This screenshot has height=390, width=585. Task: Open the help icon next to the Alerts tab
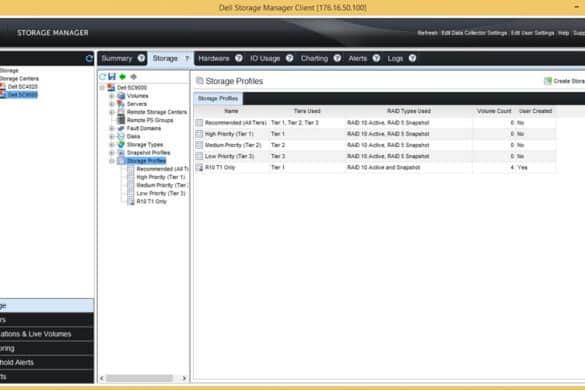click(x=376, y=58)
